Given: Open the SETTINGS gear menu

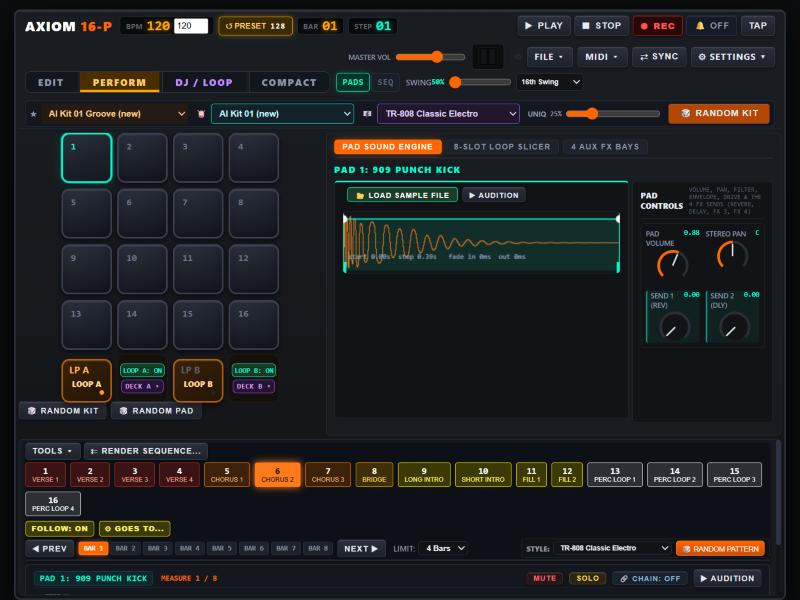Looking at the screenshot, I should pos(732,57).
